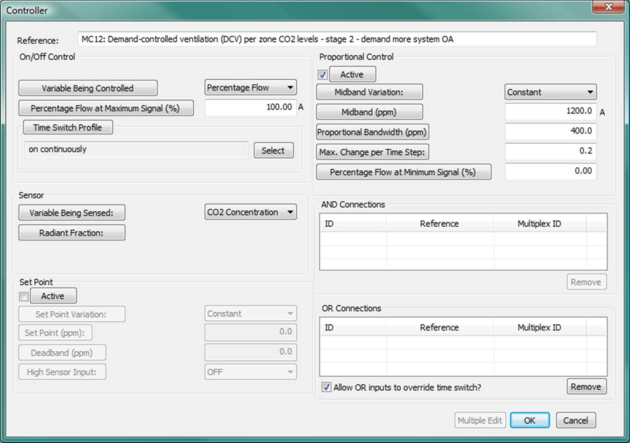The width and height of the screenshot is (630, 443).
Task: Confirm the dialog with OK
Action: [x=529, y=421]
